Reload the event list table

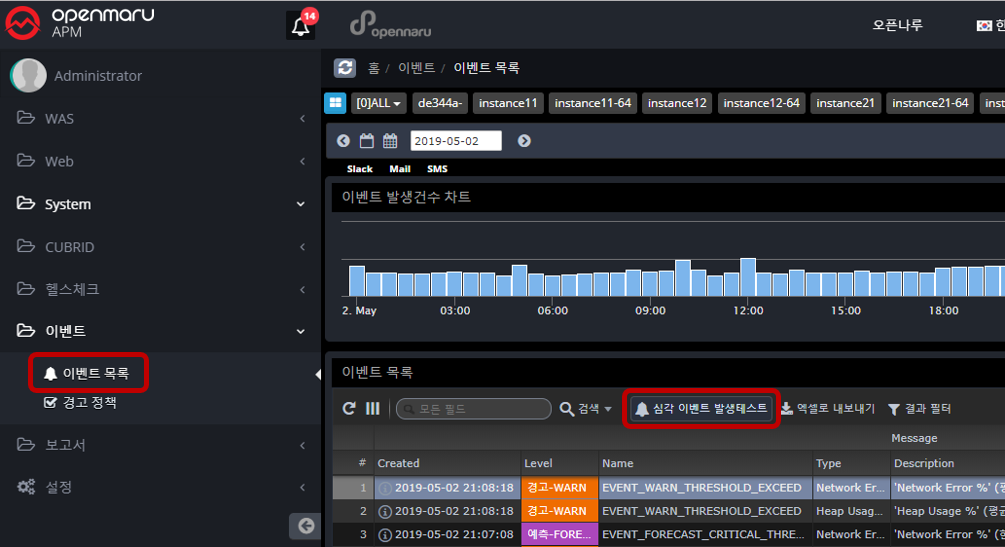(x=349, y=409)
